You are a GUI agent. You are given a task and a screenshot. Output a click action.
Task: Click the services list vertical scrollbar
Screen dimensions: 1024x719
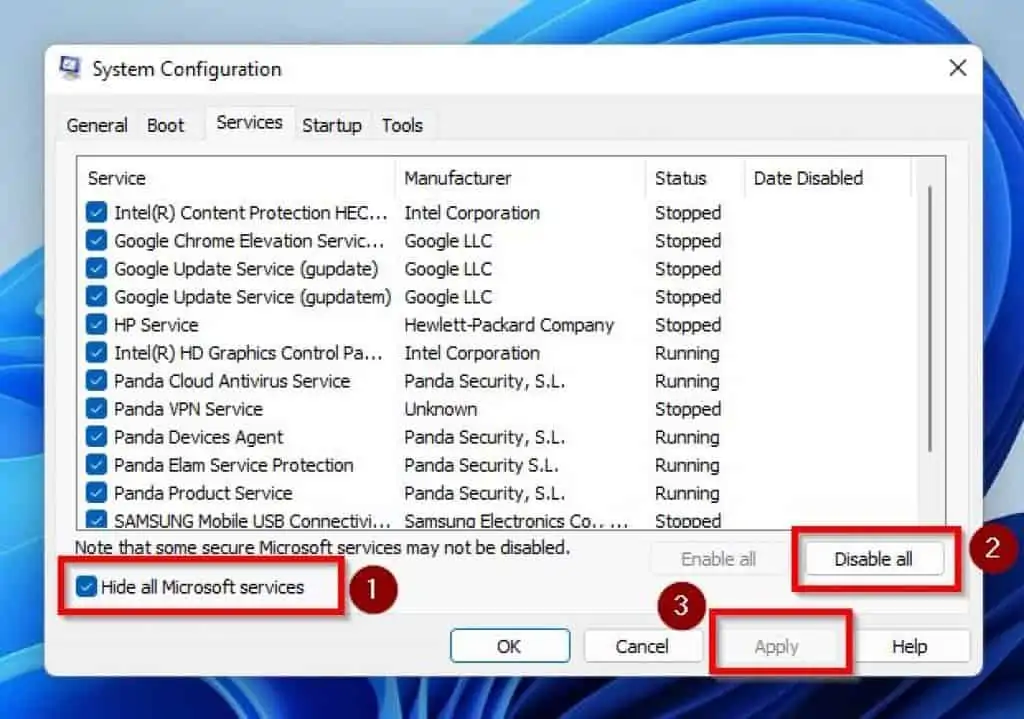pyautogui.click(x=930, y=320)
